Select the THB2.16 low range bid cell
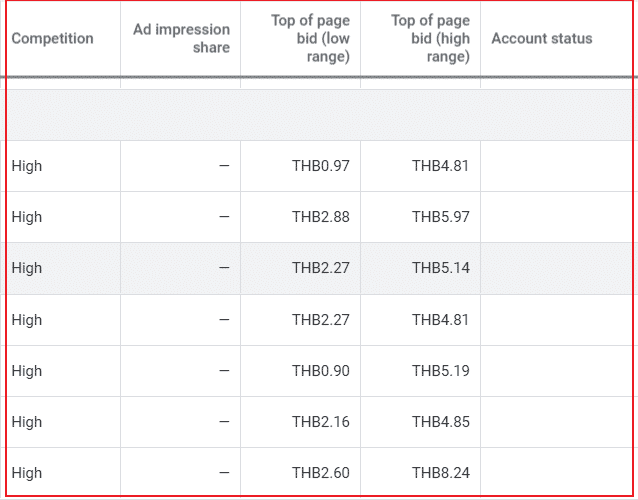Viewport: 638px width, 500px height. pos(320,422)
